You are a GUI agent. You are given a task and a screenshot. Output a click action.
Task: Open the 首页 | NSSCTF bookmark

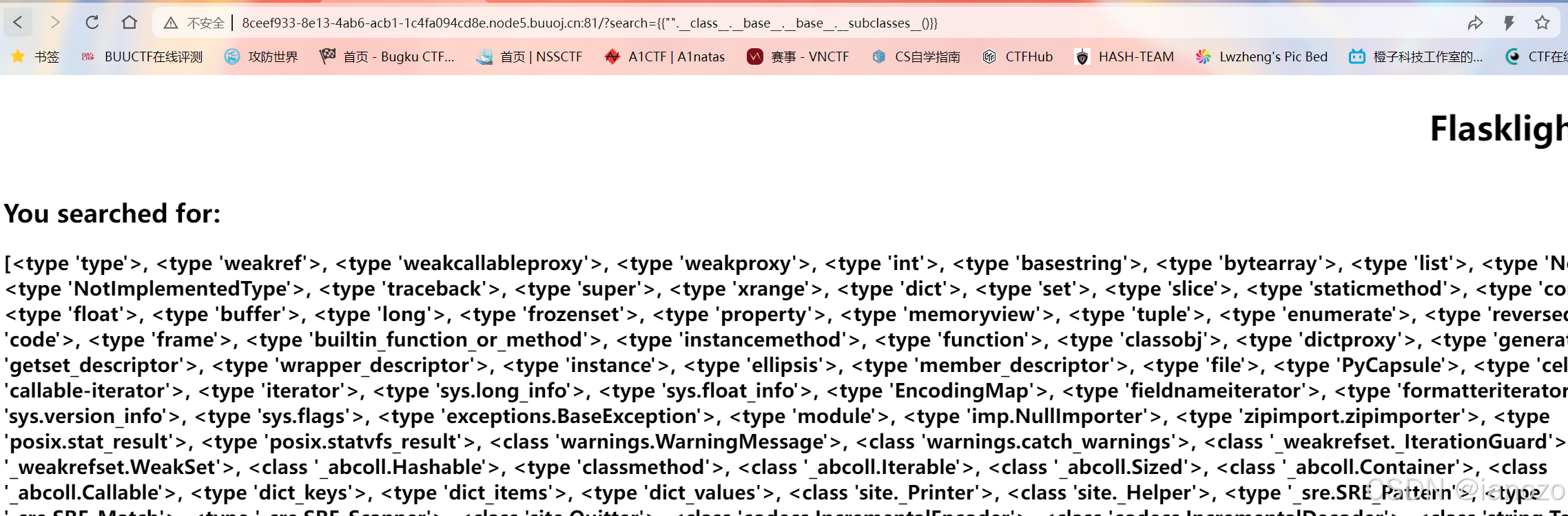tap(529, 56)
